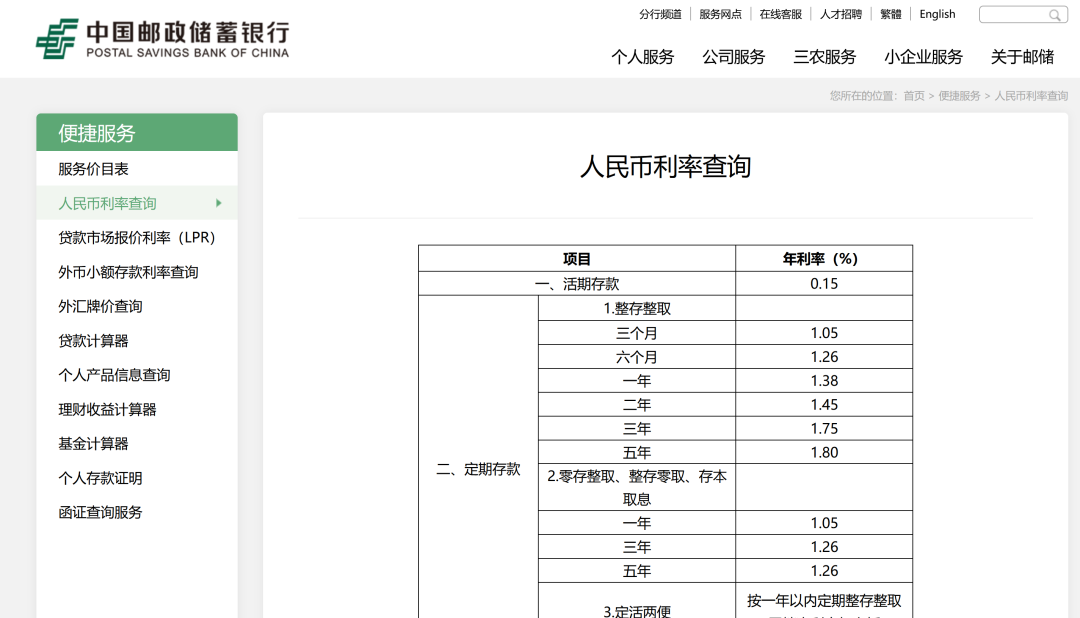Open 贷款市场报价利率（LPR）page
Screen dimensions: 1080x618
[137, 237]
